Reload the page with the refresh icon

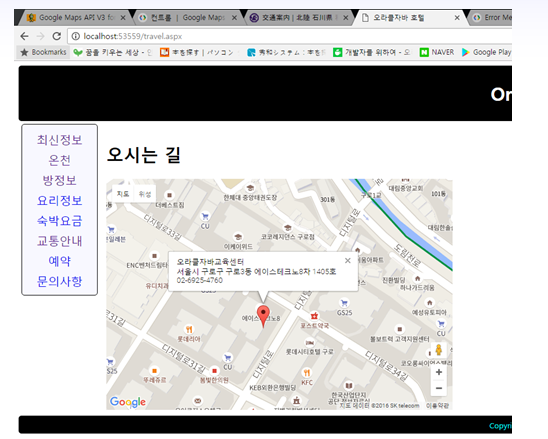[57, 36]
